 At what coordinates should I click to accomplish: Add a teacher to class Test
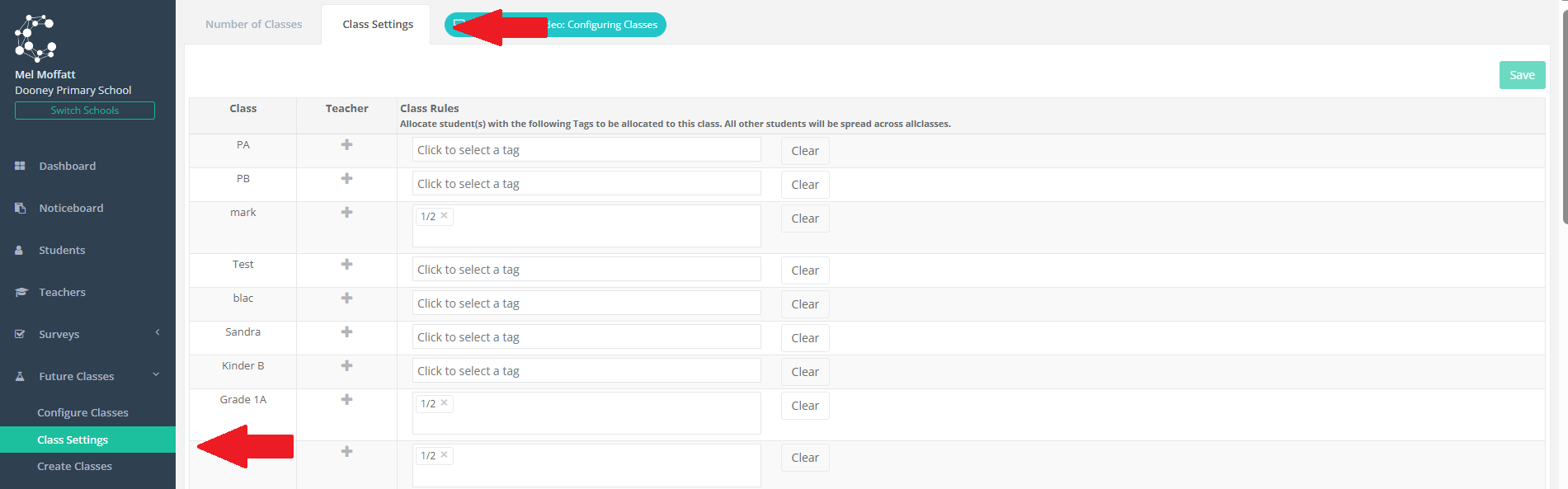point(347,264)
